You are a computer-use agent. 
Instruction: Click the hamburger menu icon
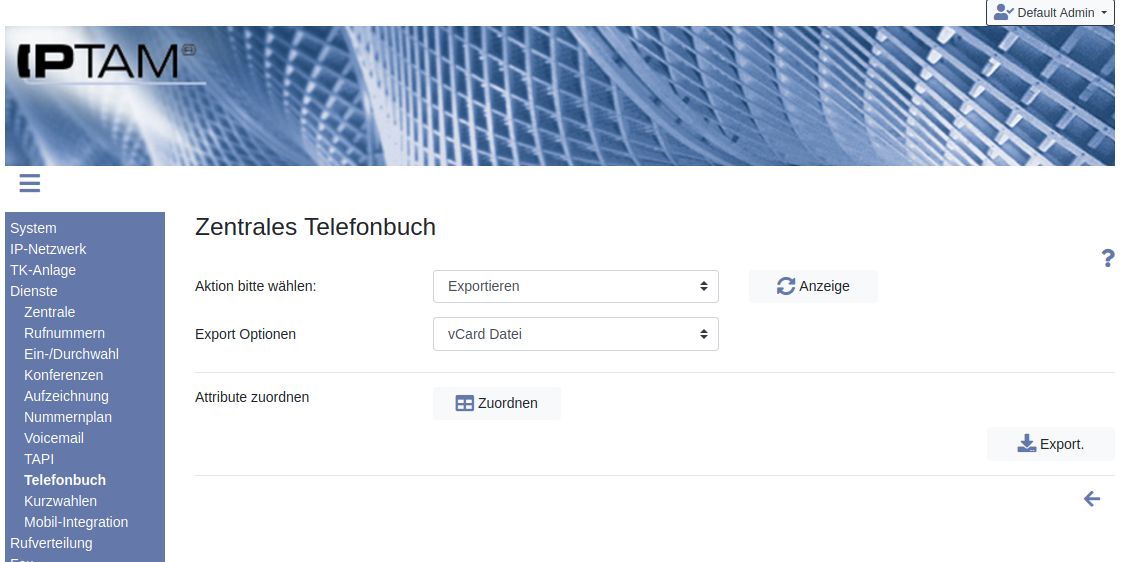[x=29, y=182]
